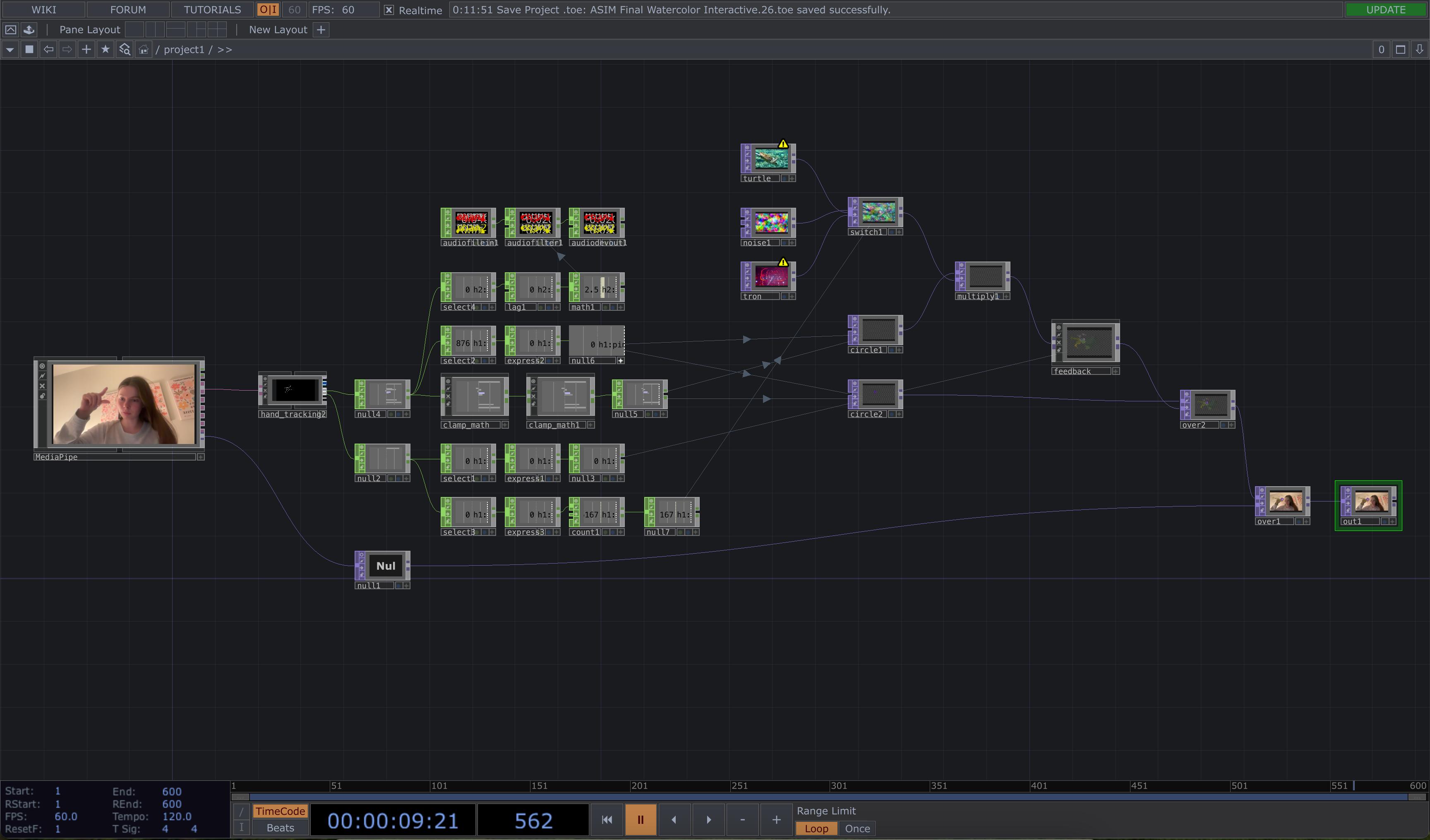Add a new layout with plus button
Viewport: 1430px width, 840px height.
[x=321, y=29]
